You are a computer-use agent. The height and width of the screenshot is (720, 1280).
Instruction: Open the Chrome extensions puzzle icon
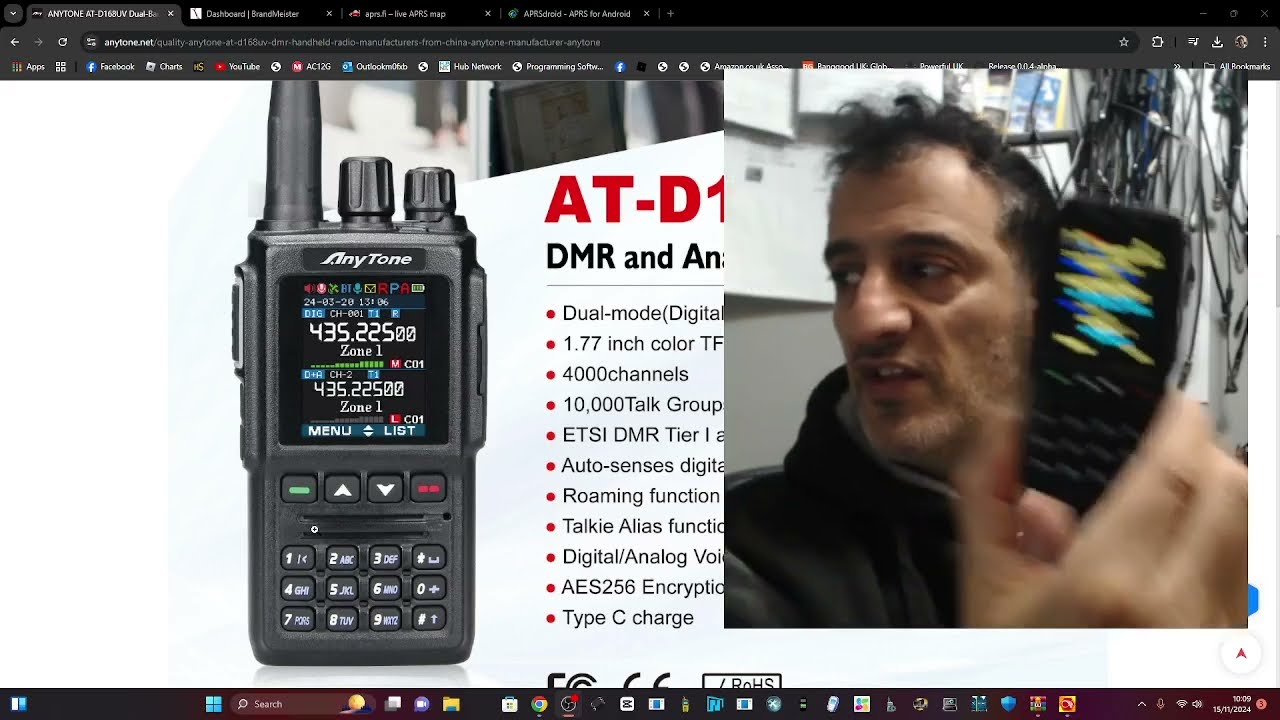(1157, 42)
